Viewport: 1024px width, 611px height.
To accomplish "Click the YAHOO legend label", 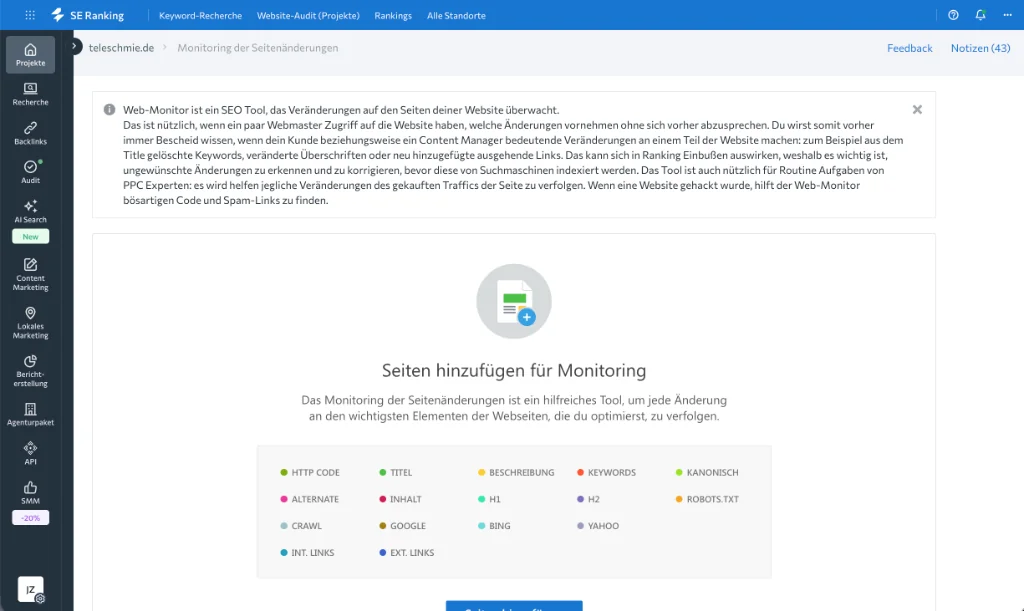I will click(603, 526).
